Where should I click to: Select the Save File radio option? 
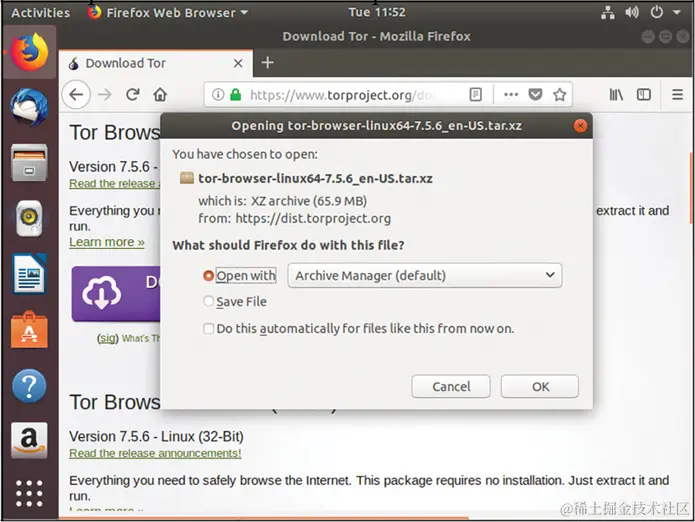pos(208,301)
